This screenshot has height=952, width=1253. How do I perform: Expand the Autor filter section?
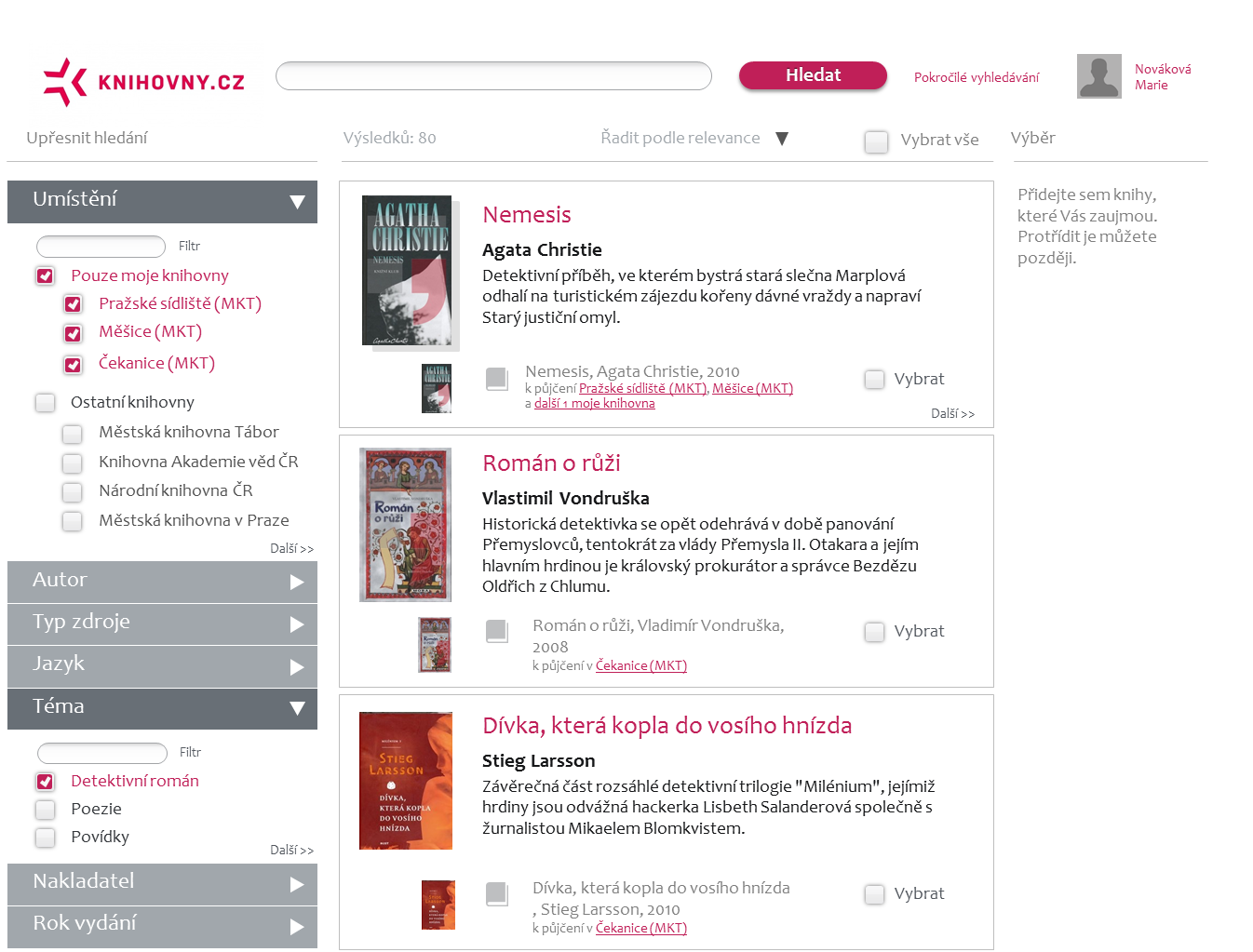162,582
